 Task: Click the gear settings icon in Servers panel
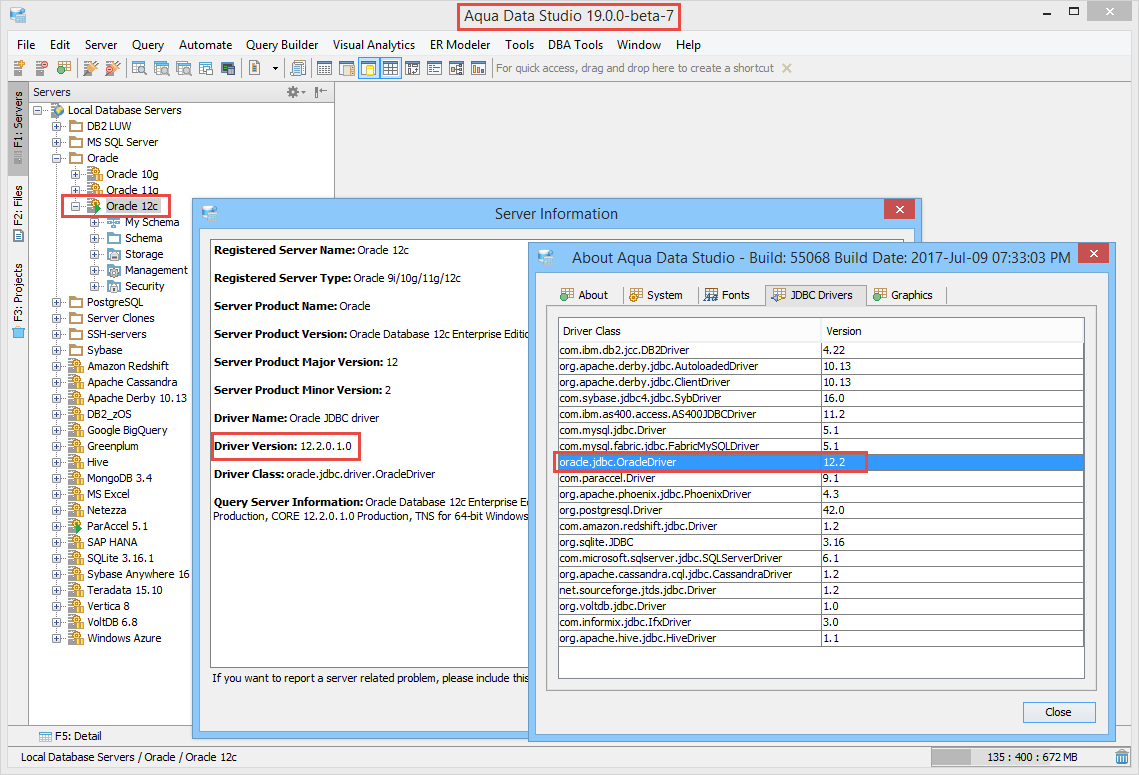pos(293,92)
